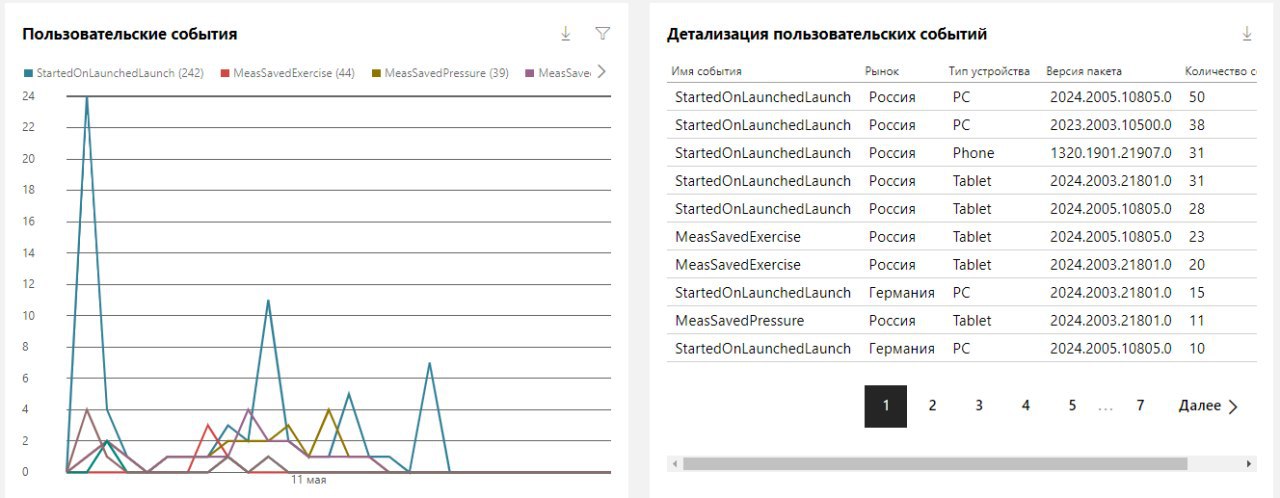Sort table by Версия пакета column
The image size is (1280, 498).
[x=1084, y=72]
